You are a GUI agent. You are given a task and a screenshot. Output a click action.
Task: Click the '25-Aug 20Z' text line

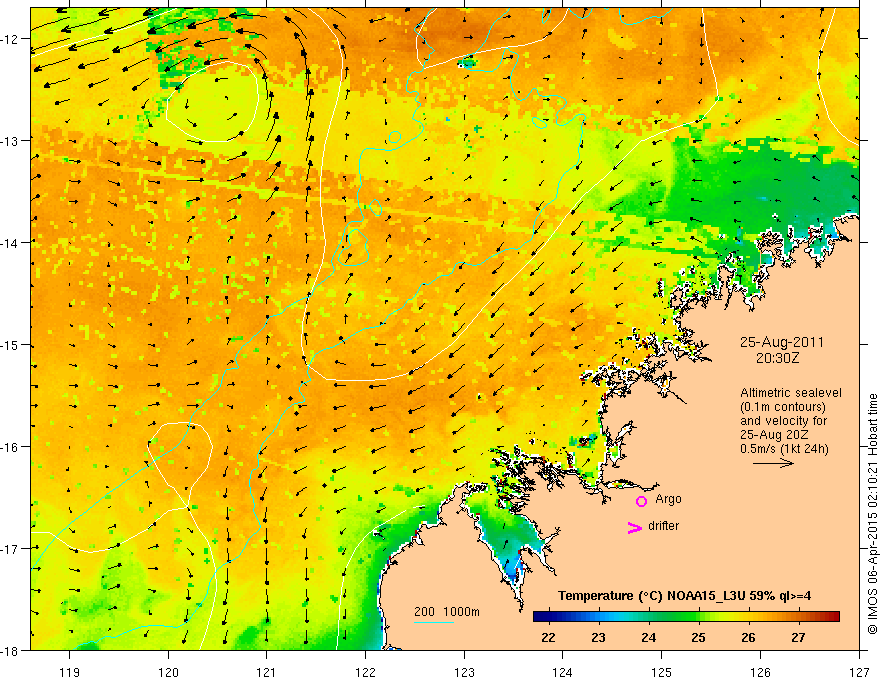774,435
